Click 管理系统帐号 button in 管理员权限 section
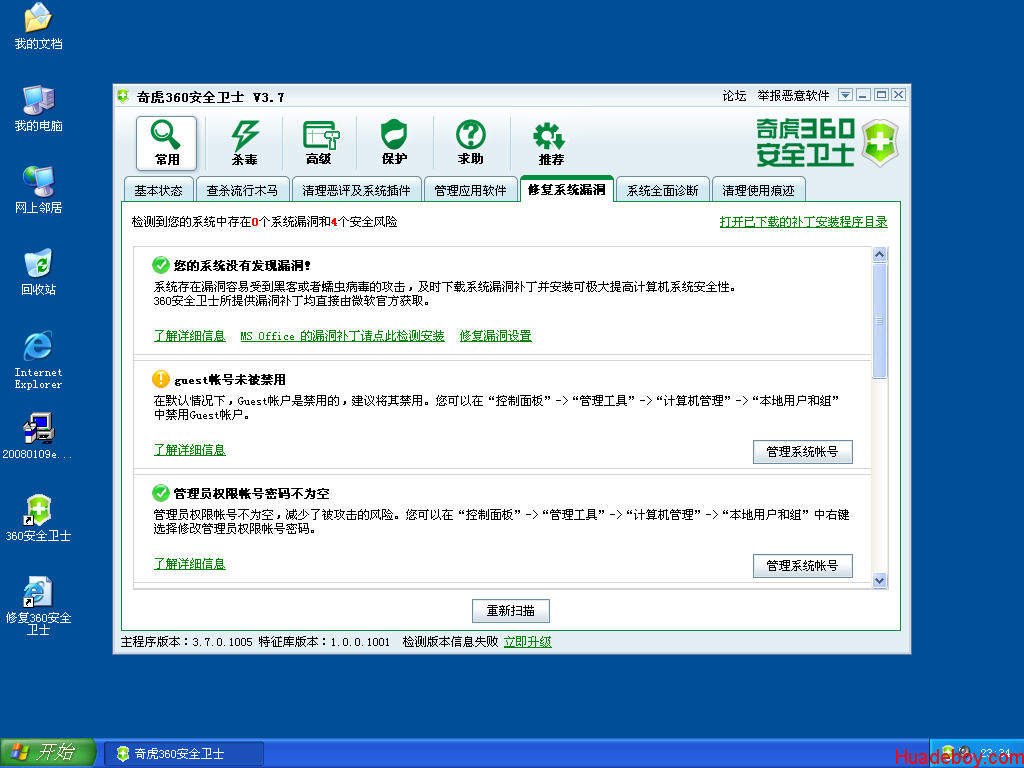This screenshot has height=768, width=1024. [803, 566]
